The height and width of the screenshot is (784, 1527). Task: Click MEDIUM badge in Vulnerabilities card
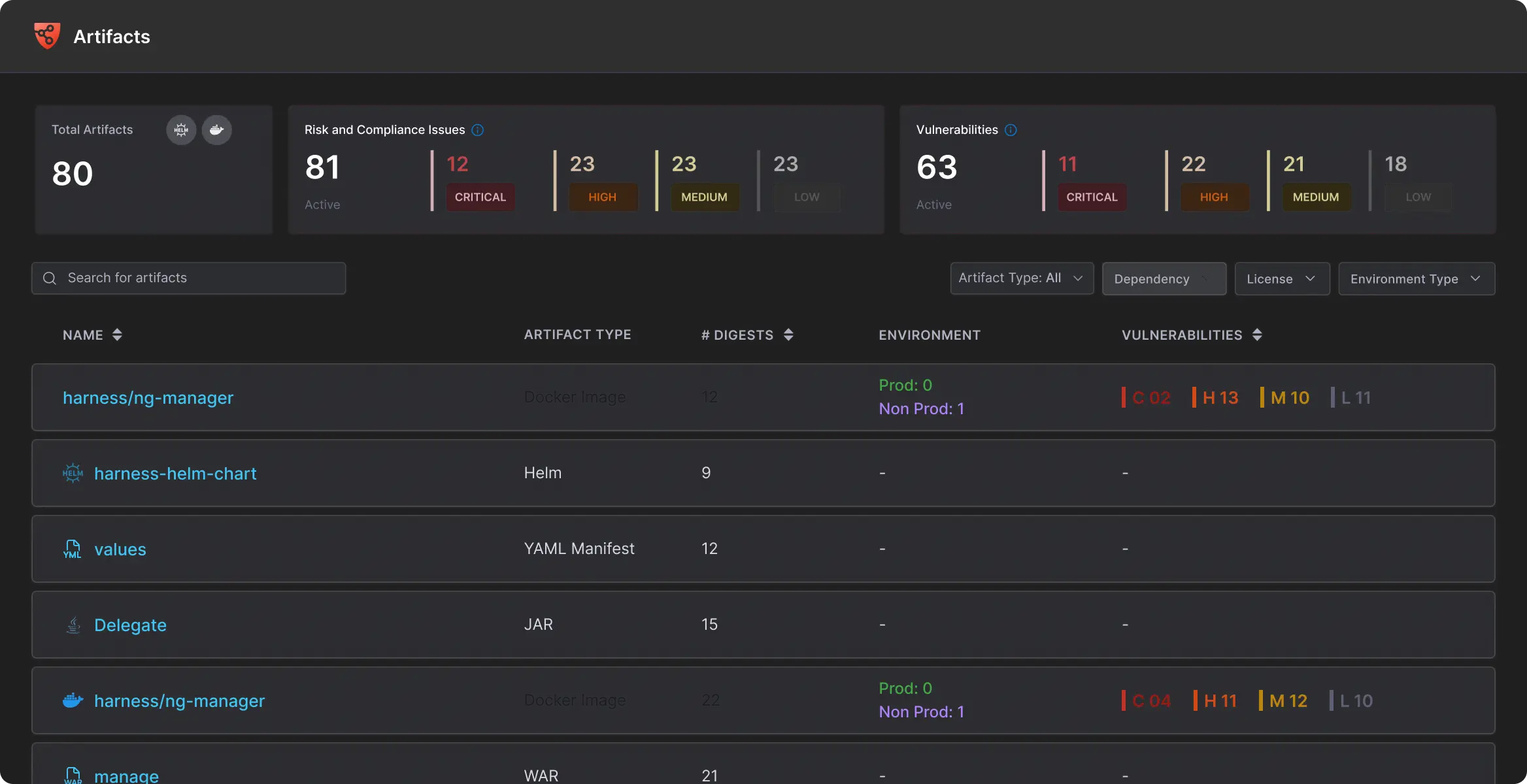(1316, 197)
